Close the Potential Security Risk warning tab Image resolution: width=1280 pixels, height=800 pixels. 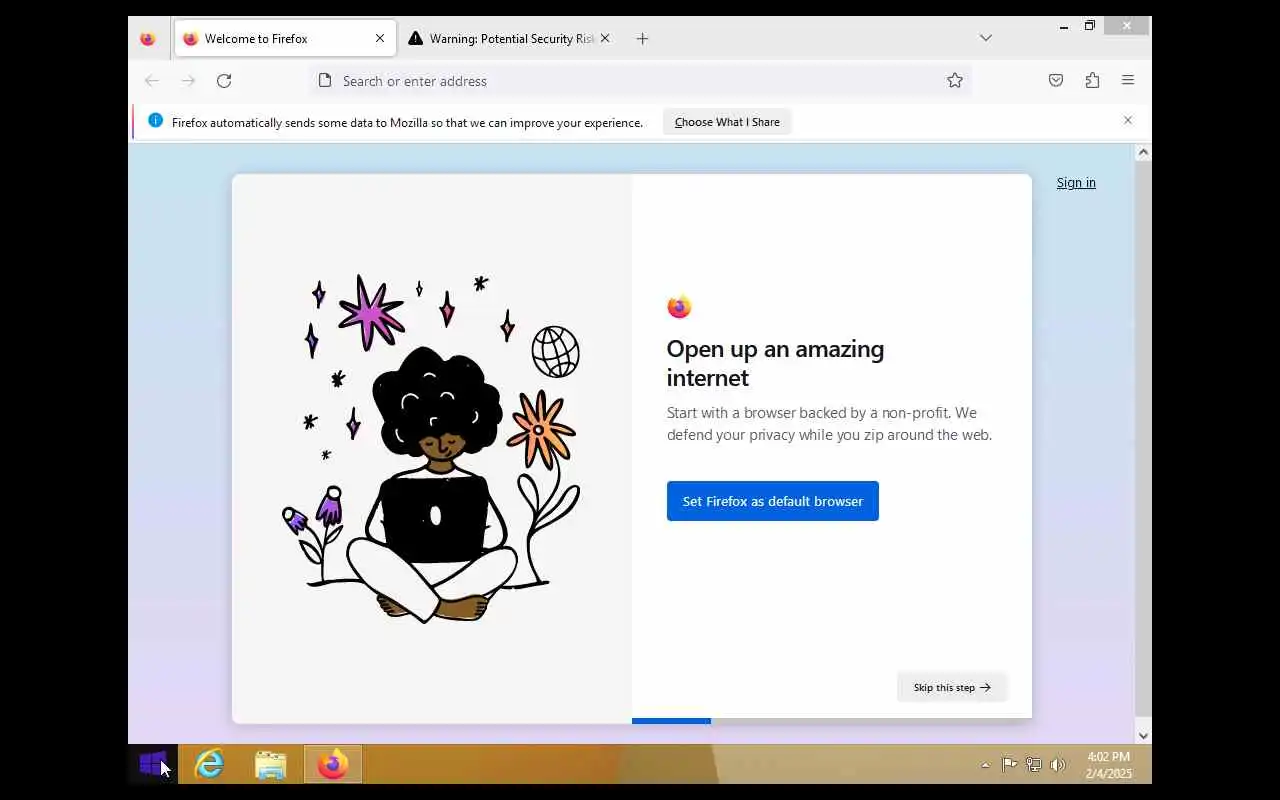pos(604,39)
